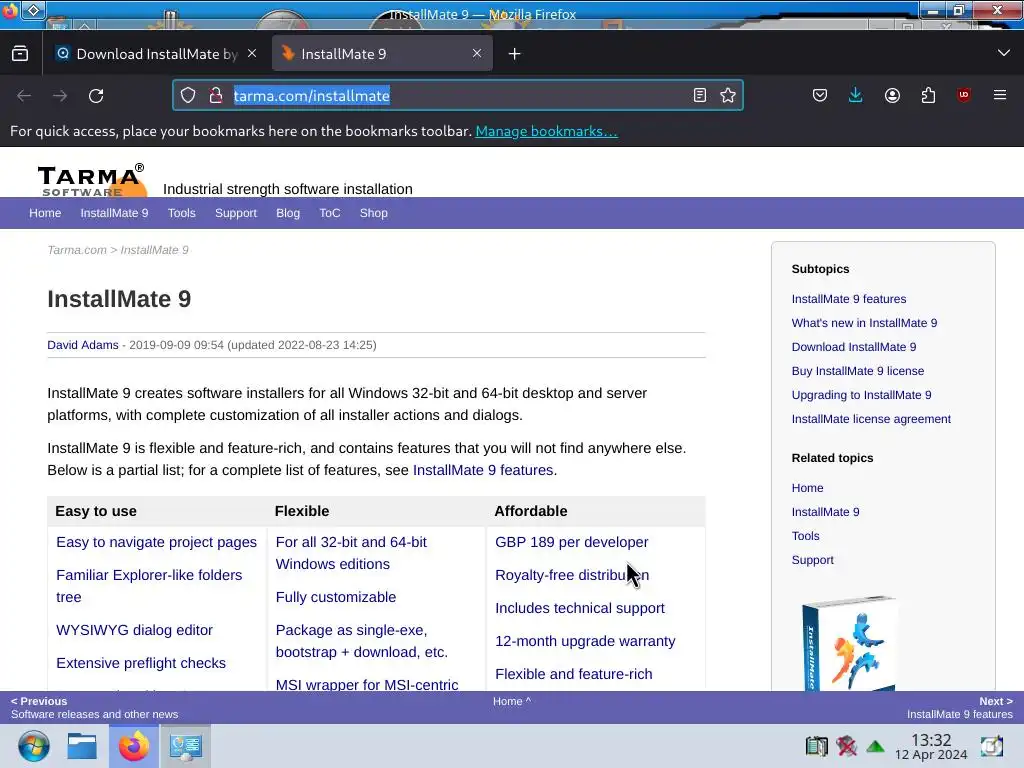Open Blog in the site navigation bar

(x=288, y=213)
